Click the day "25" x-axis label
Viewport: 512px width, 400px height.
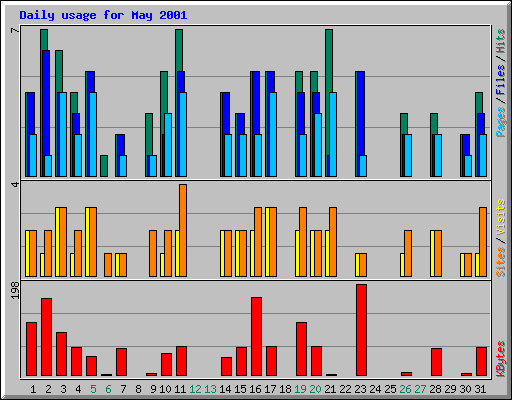[x=390, y=389]
